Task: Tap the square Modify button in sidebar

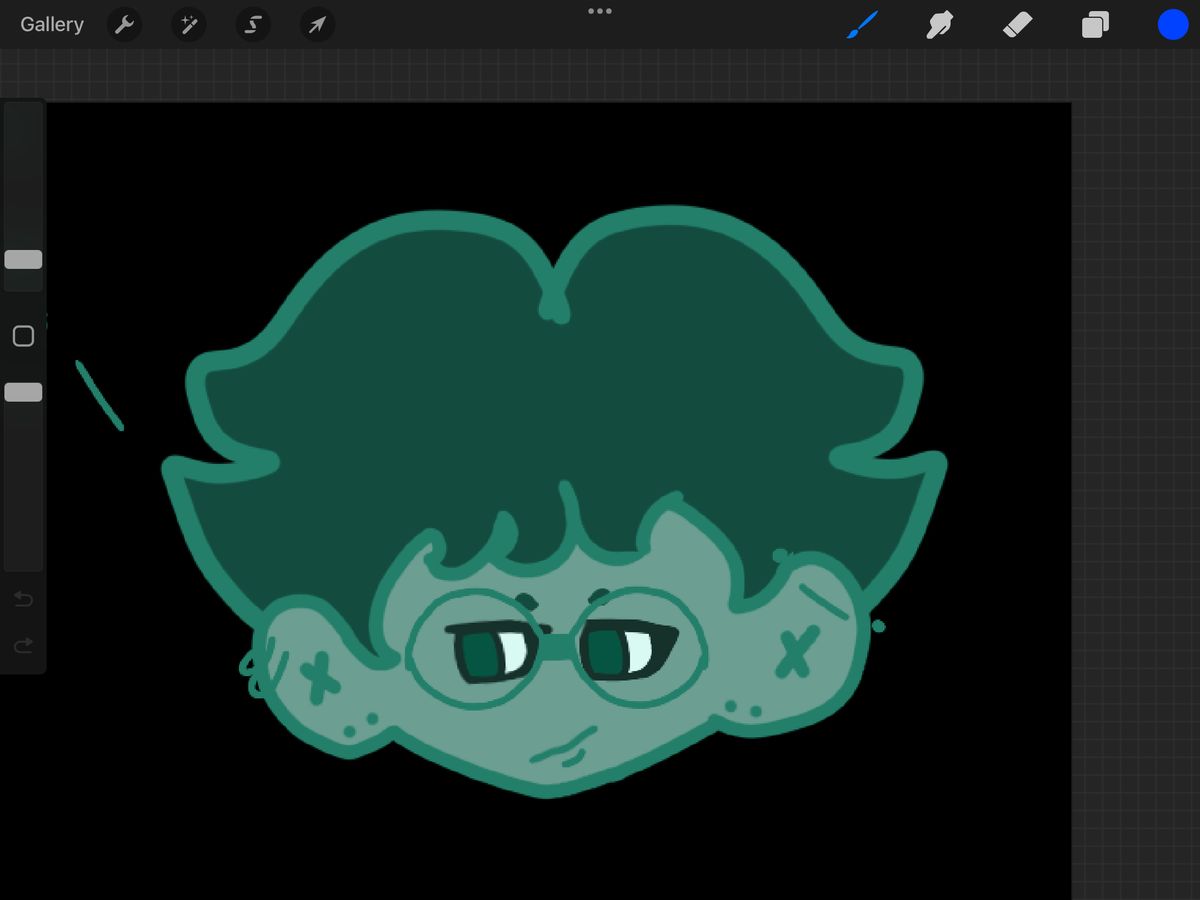Action: [x=23, y=336]
